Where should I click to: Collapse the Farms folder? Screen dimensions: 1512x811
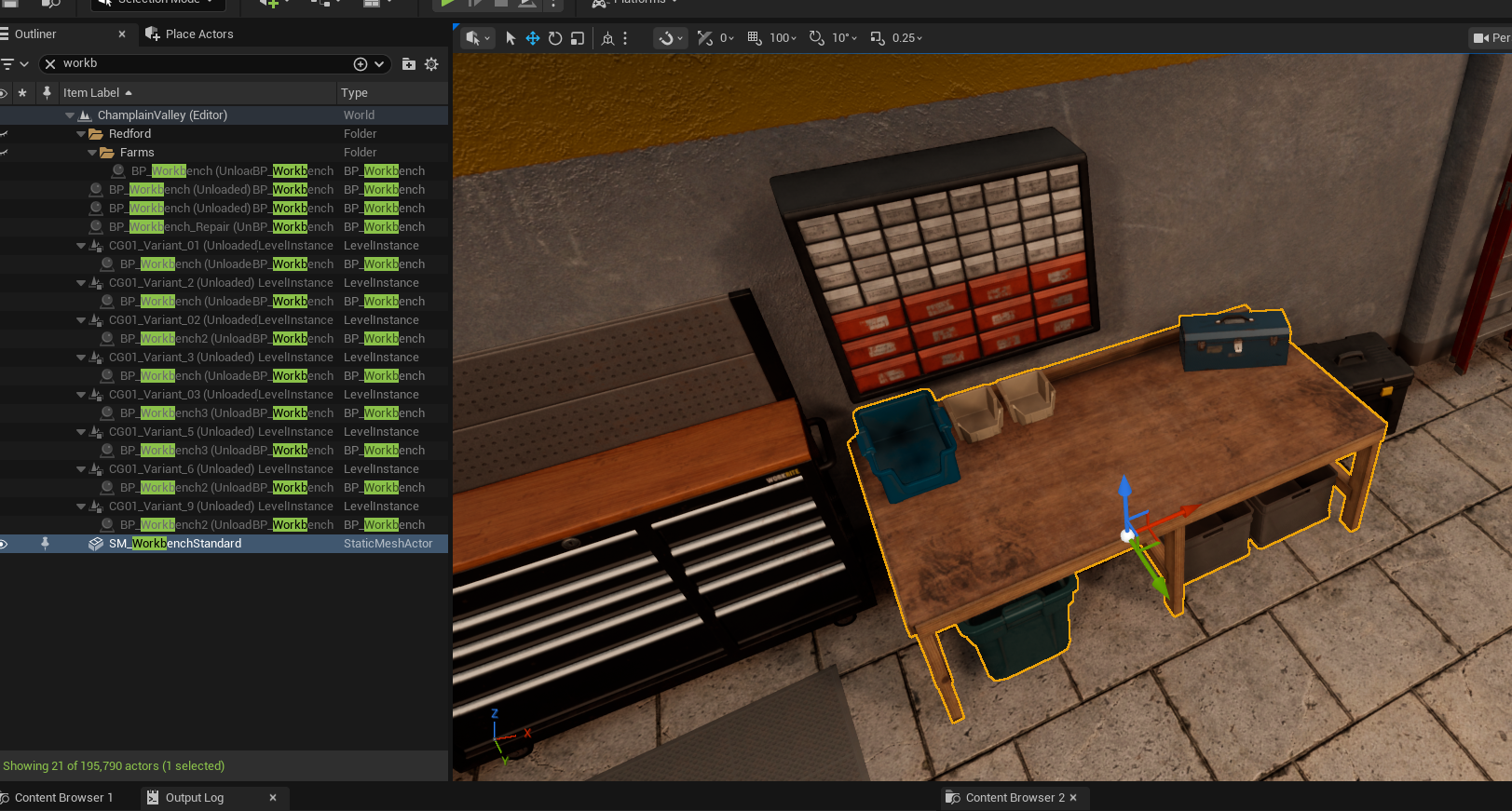point(92,153)
